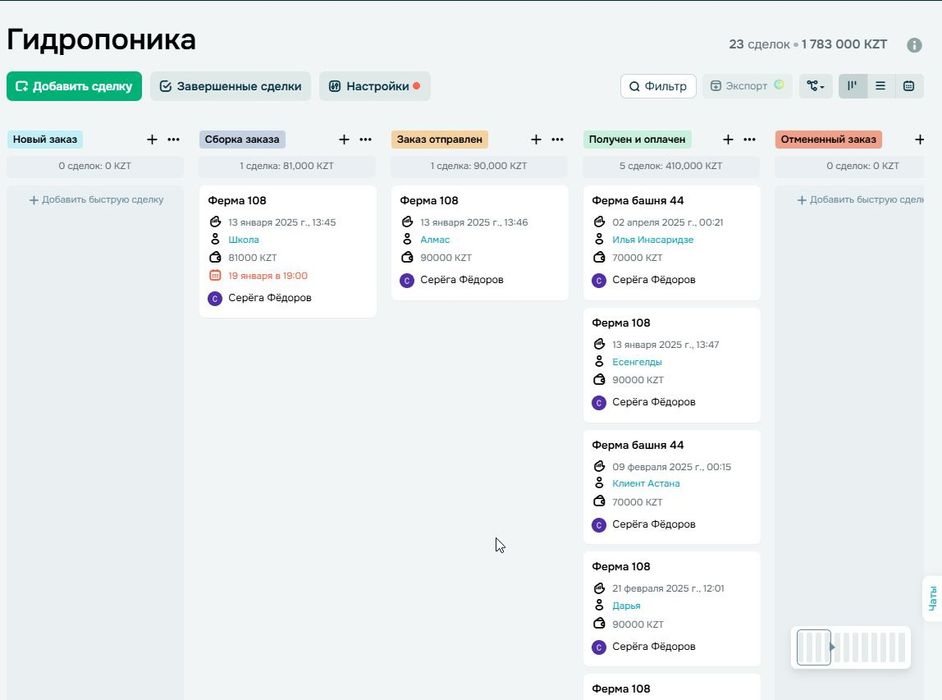The width and height of the screenshot is (942, 700).
Task: Select the Отмененный заказ stage label
Action: 828,139
